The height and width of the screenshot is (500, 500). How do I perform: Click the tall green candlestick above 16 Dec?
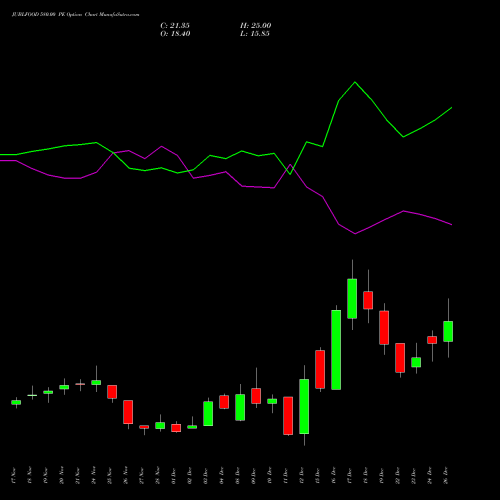click(336, 350)
